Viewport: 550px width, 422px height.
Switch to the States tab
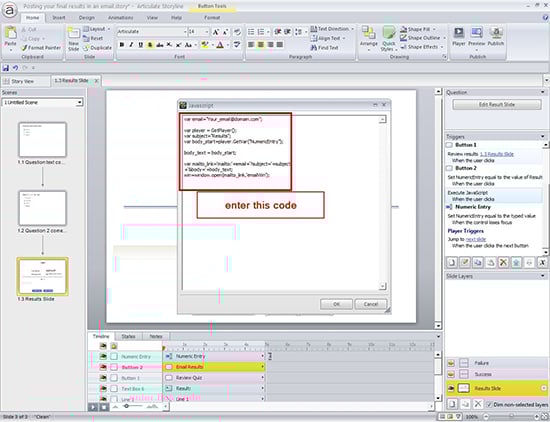(128, 336)
